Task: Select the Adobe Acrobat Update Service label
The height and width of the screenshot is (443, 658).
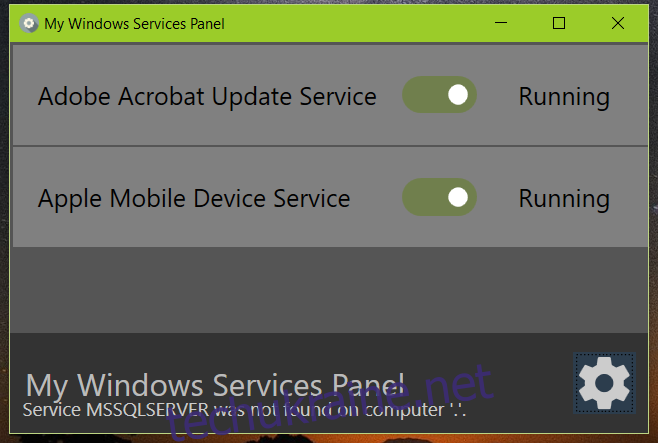Action: (207, 96)
